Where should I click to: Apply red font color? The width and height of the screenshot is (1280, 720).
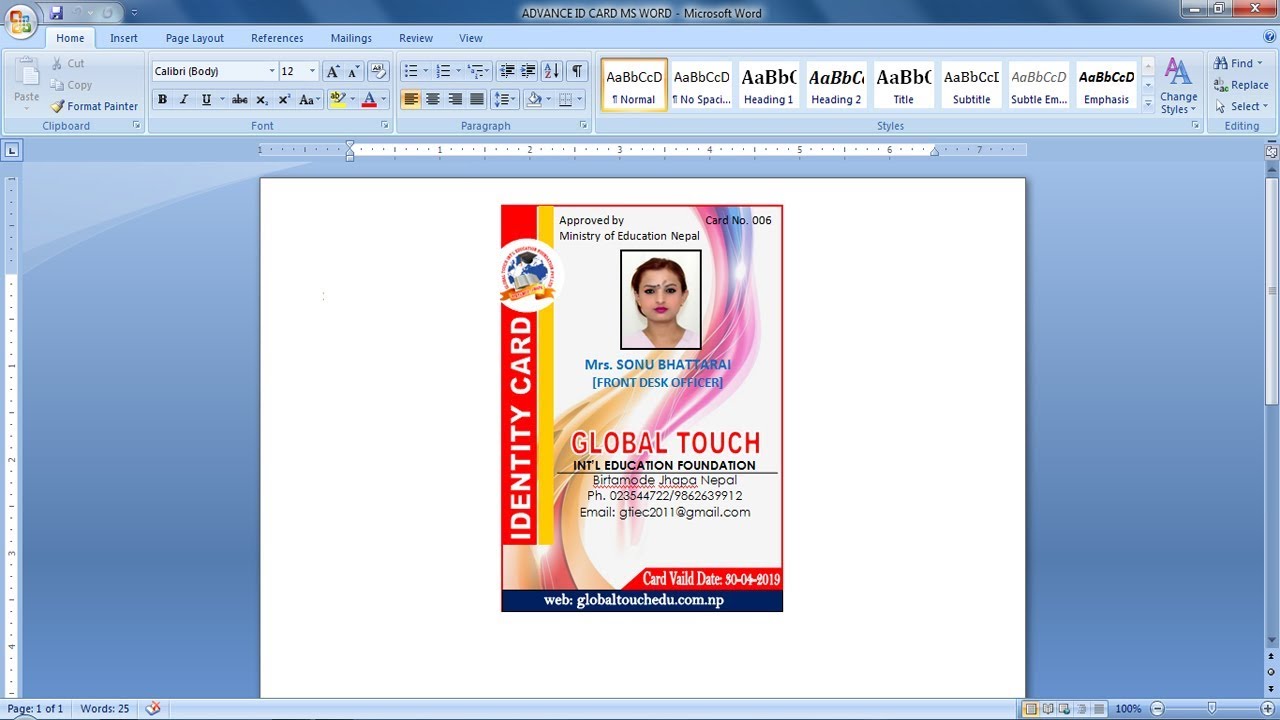point(369,99)
